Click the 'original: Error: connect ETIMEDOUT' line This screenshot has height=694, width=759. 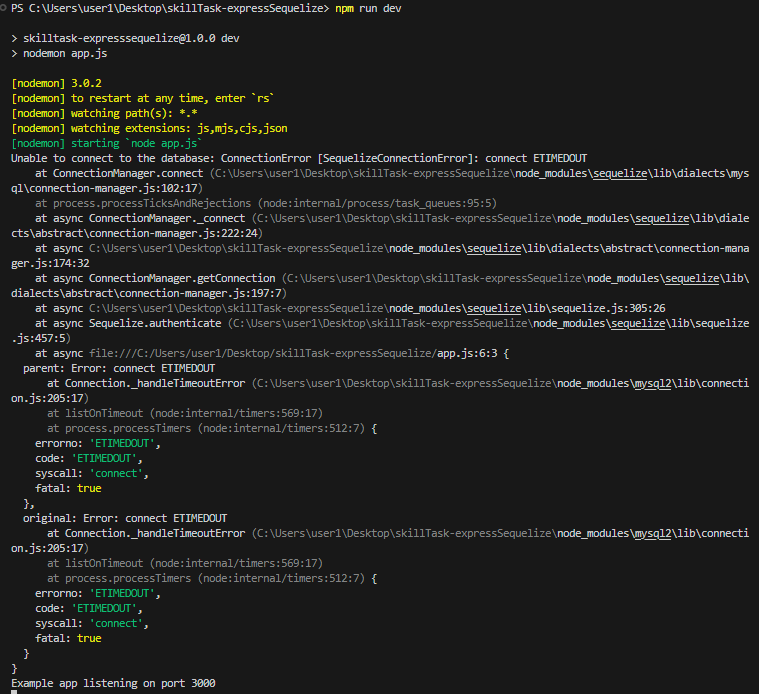click(x=125, y=518)
